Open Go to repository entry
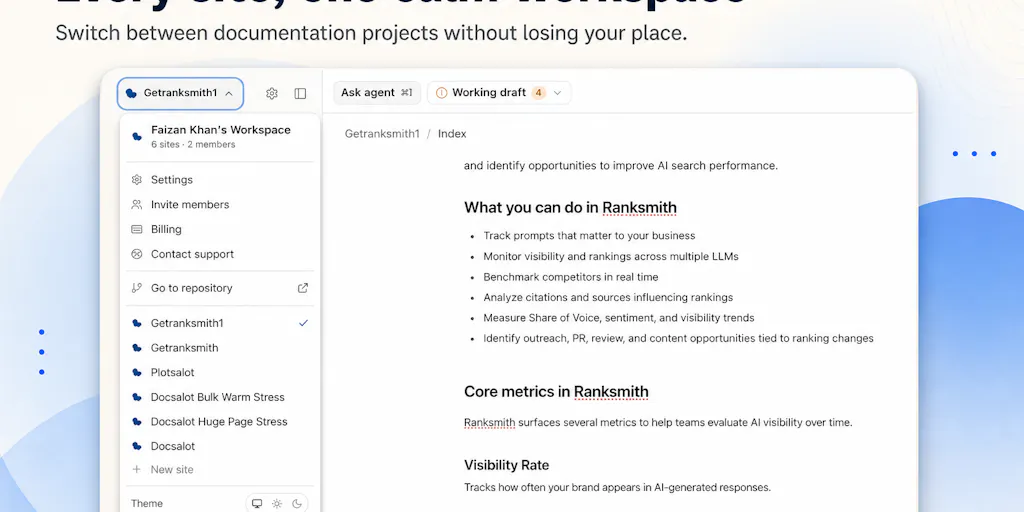This screenshot has width=1024, height=512. 220,288
